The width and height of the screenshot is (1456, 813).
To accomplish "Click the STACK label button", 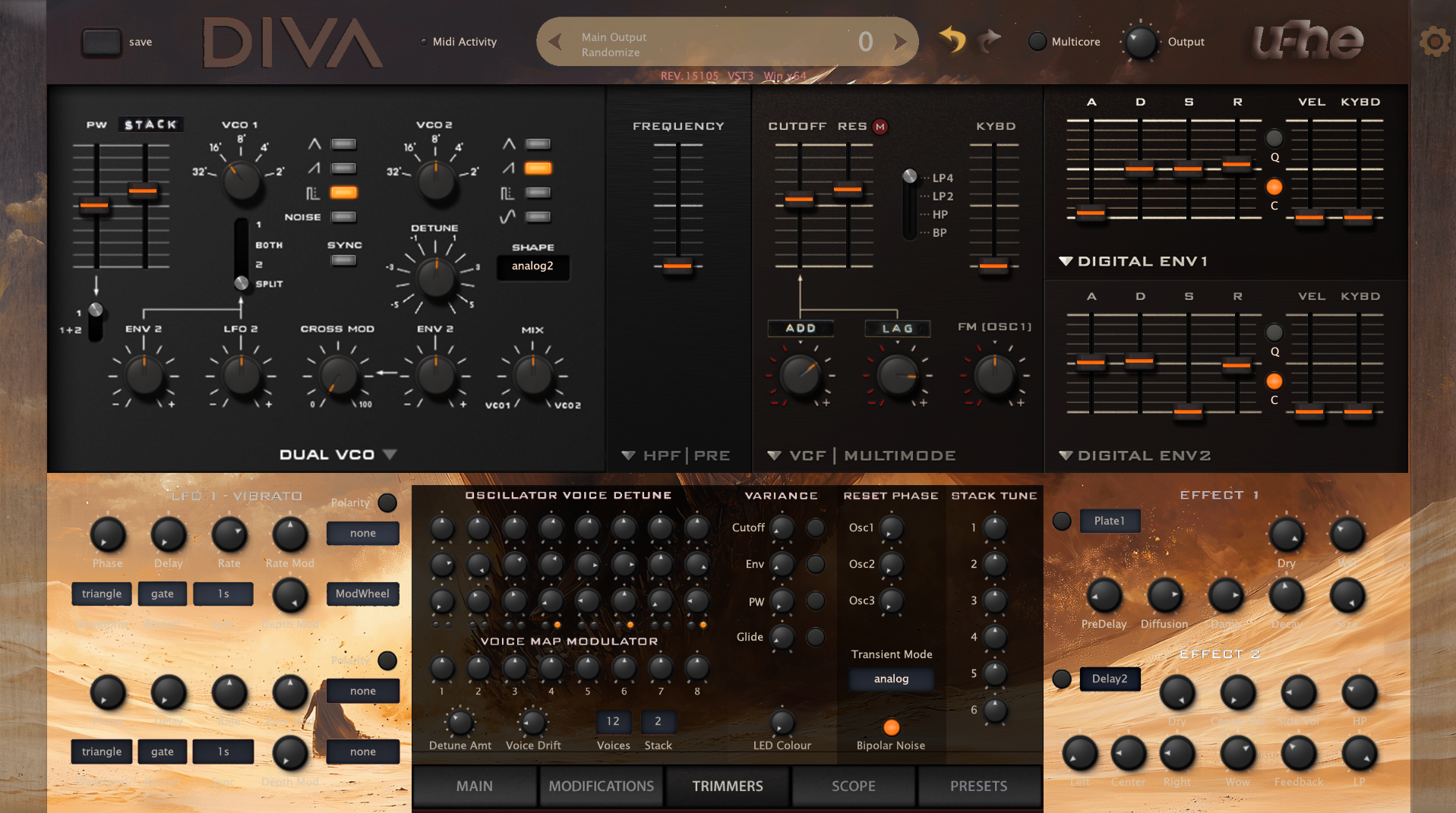I will point(151,124).
